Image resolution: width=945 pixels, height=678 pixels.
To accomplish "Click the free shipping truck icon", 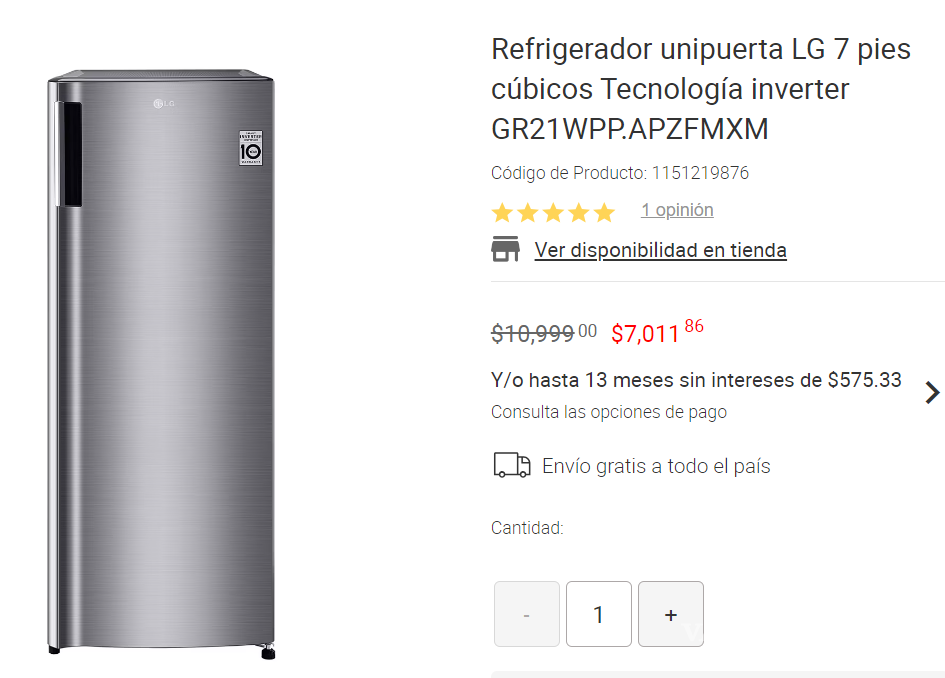I will (511, 465).
